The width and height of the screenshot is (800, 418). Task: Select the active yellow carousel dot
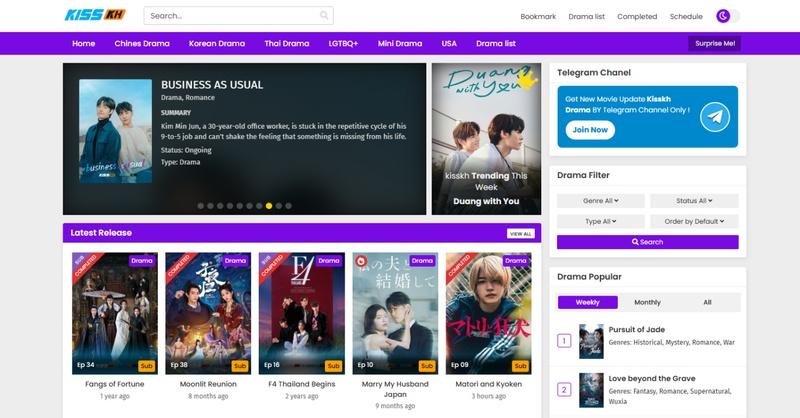coord(269,206)
